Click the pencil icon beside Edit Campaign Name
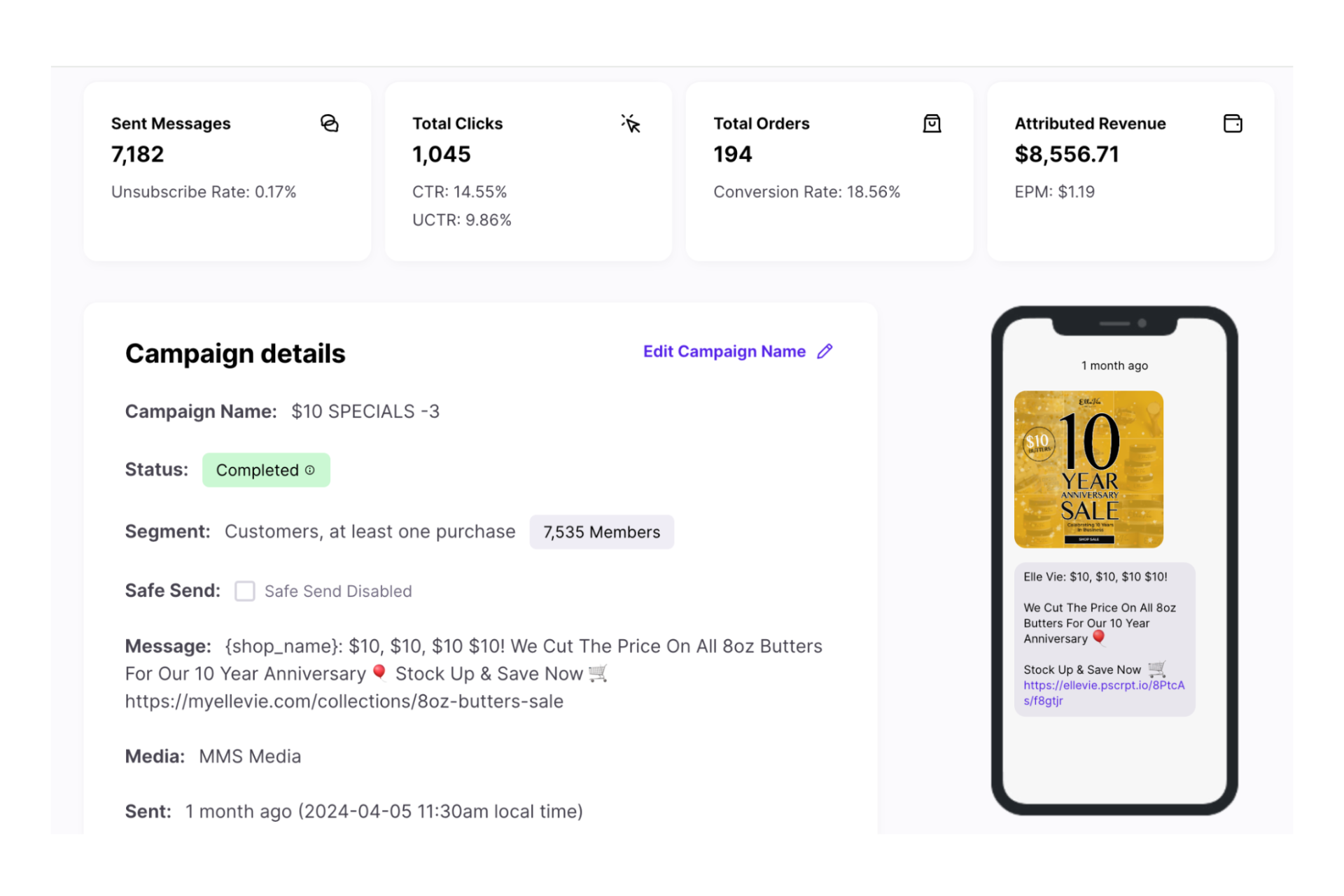 pyautogui.click(x=825, y=351)
